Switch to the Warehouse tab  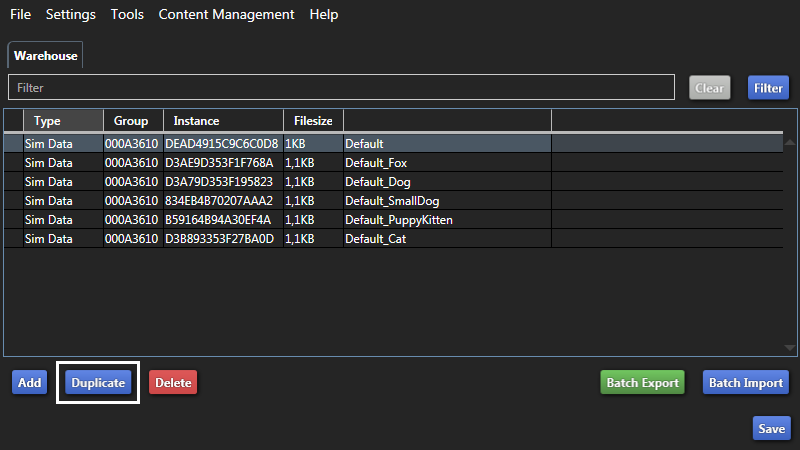[x=45, y=56]
